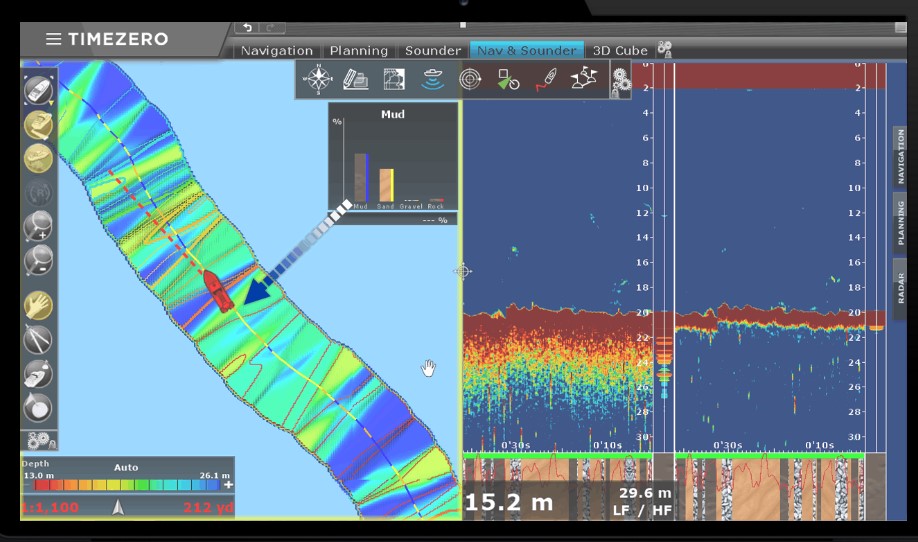This screenshot has width=918, height=542.
Task: Switch to the 3D Cube tab
Action: coord(620,50)
